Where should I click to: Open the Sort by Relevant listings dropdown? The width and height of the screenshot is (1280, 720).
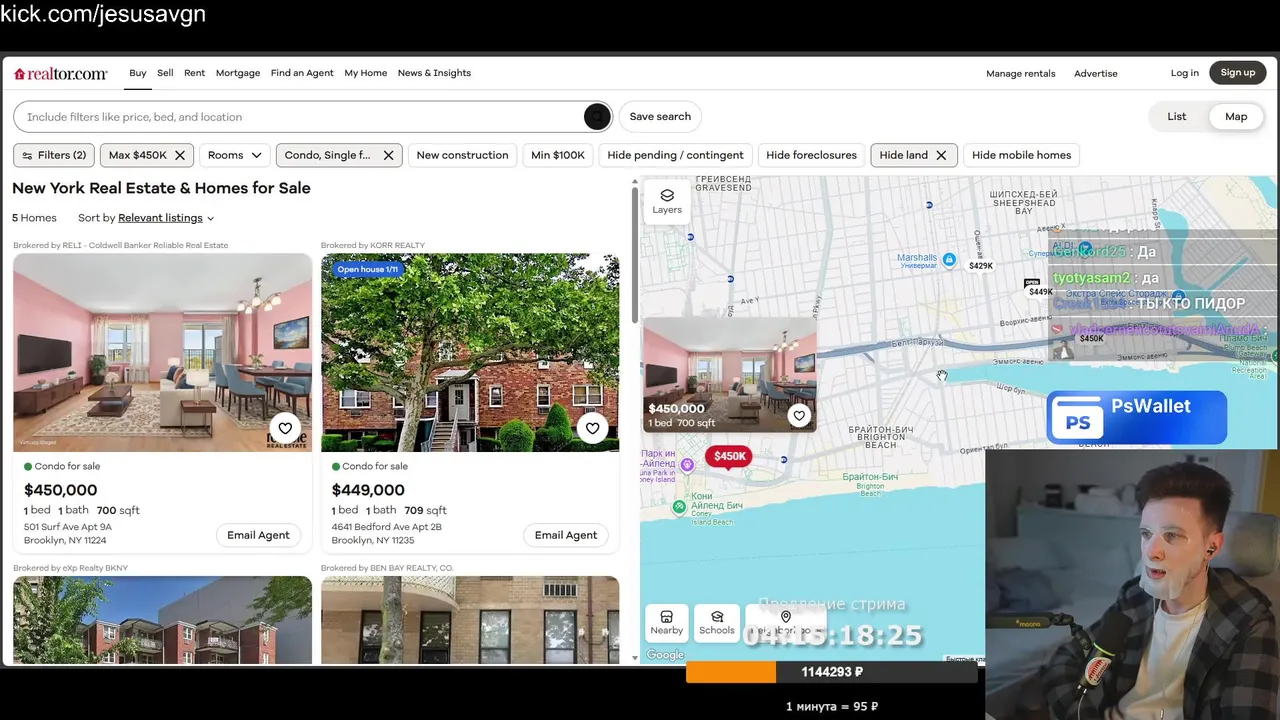tap(166, 218)
